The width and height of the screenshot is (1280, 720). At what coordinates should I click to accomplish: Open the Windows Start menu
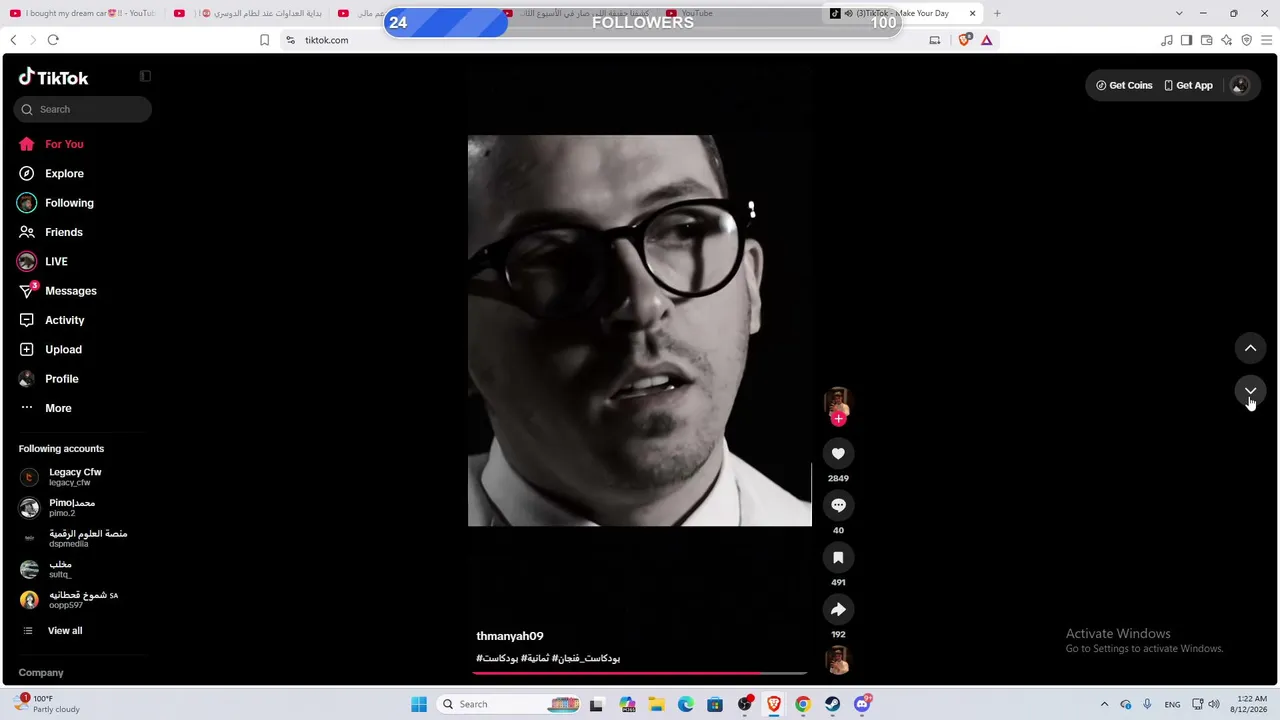tap(419, 704)
